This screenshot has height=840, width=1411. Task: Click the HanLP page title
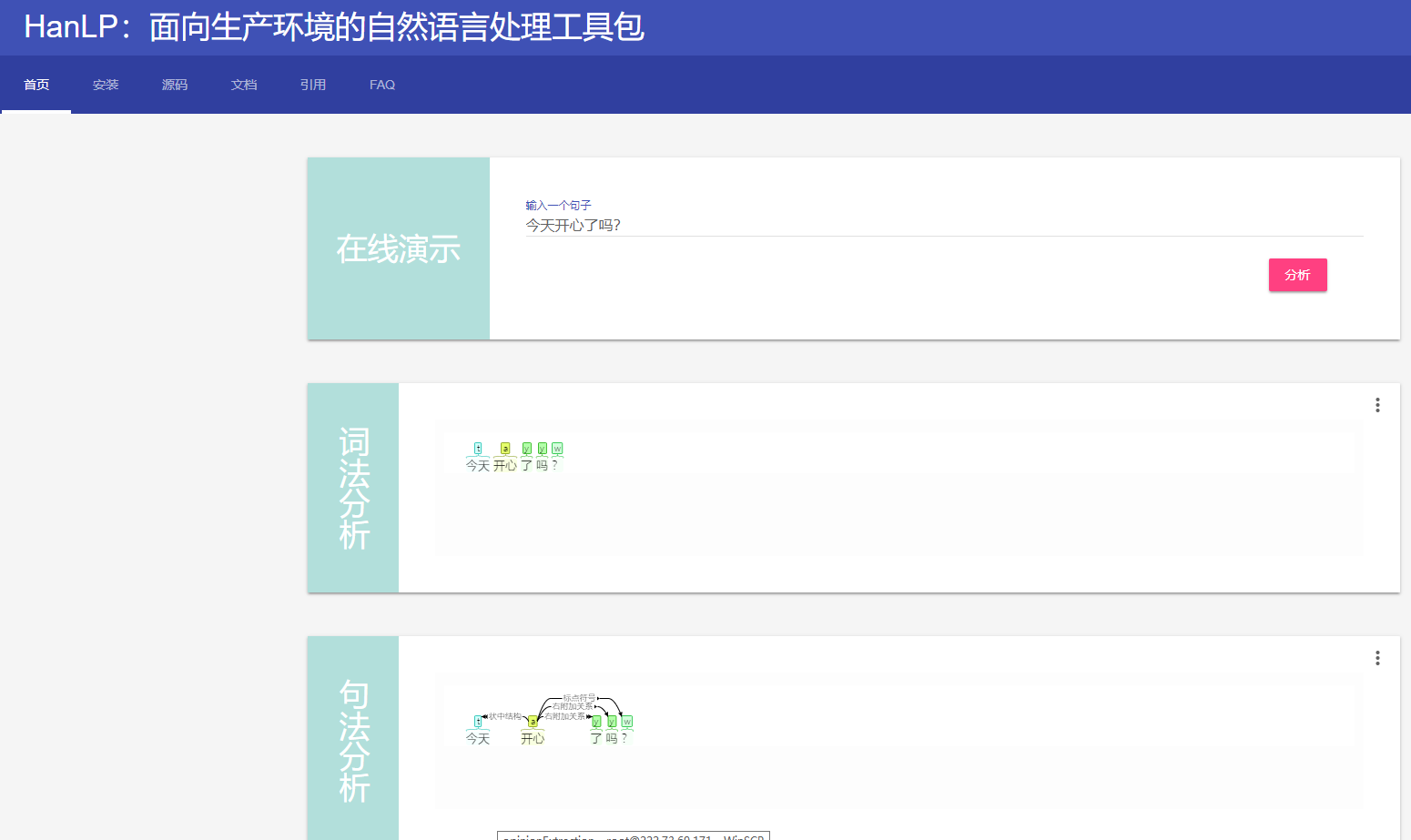[x=333, y=27]
